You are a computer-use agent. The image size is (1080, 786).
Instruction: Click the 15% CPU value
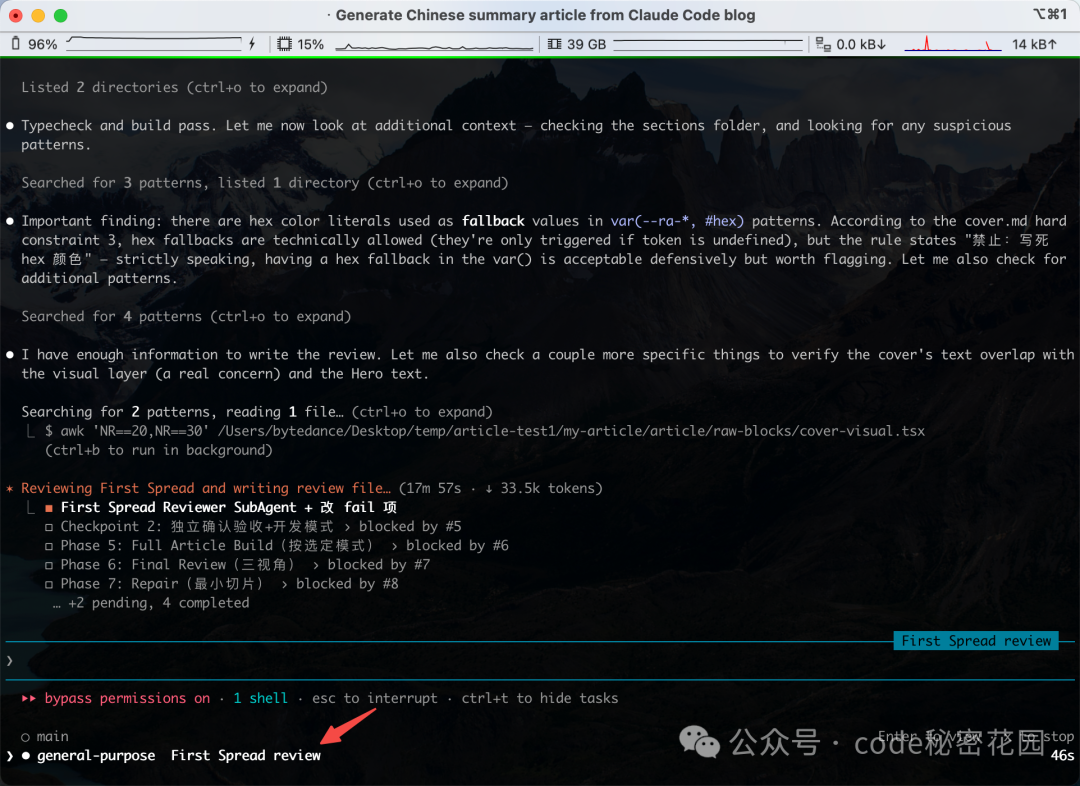pyautogui.click(x=311, y=44)
